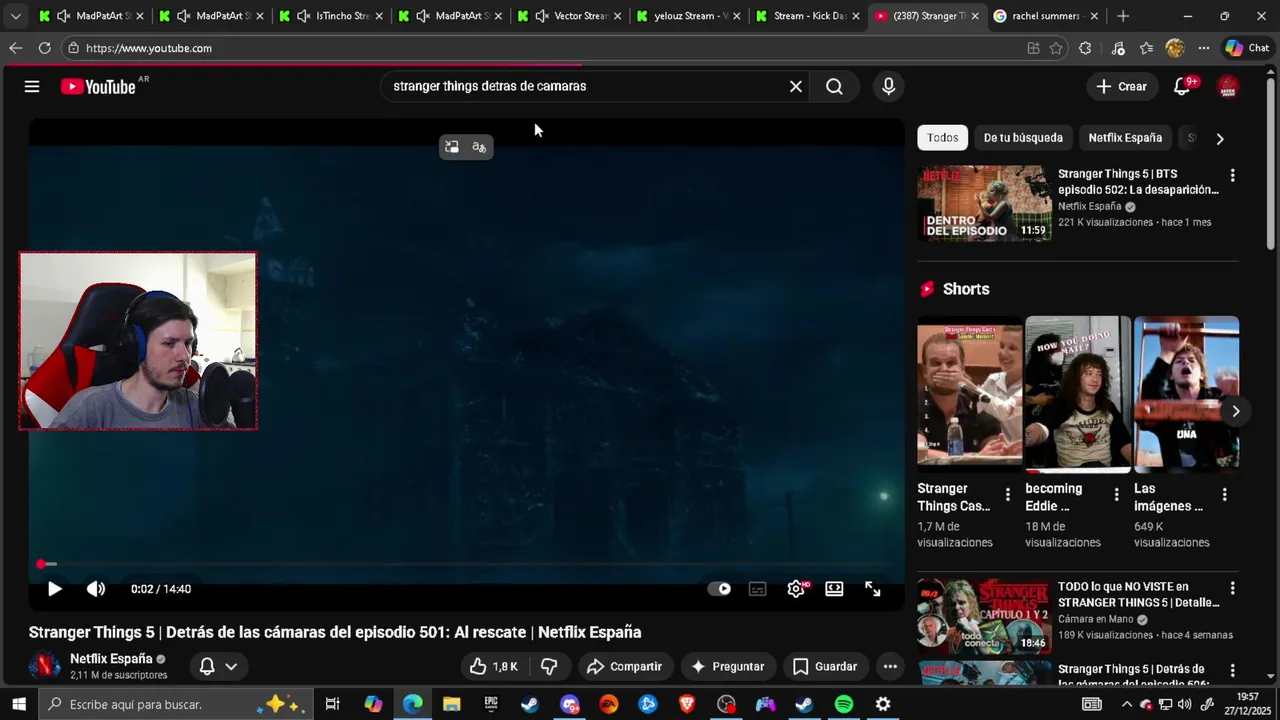1280x720 pixels.
Task: Open Spotify from the taskbar
Action: coord(844,704)
